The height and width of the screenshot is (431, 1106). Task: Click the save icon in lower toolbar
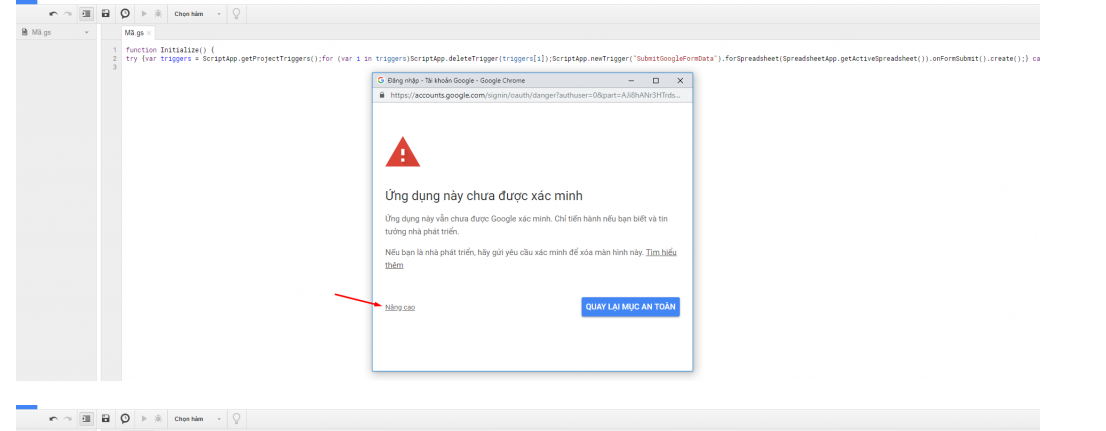coord(105,418)
